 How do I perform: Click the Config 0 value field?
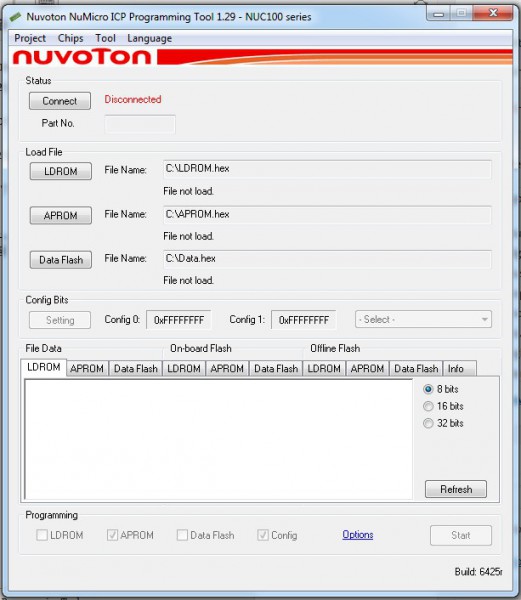(x=179, y=320)
